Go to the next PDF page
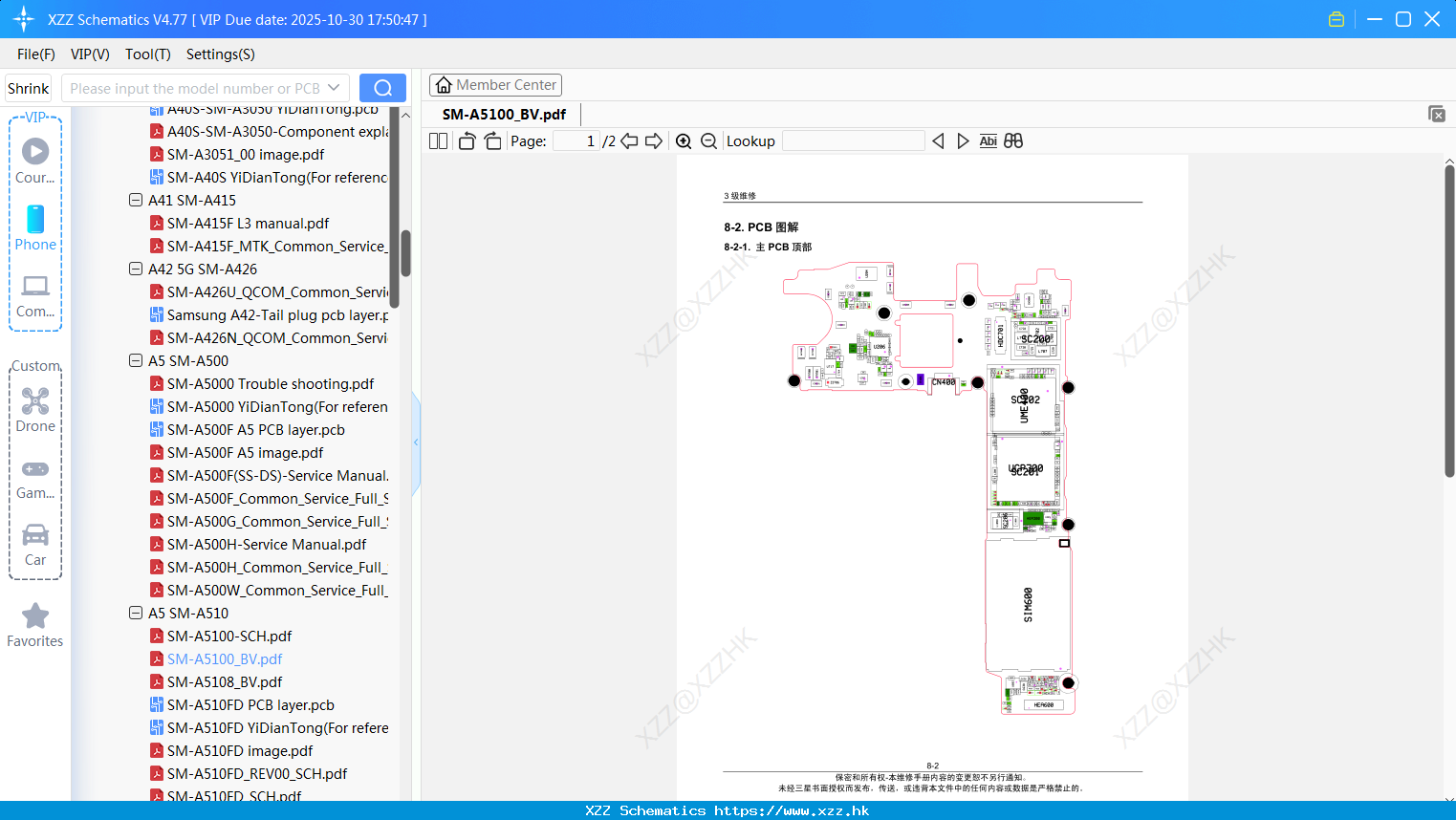1456x820 pixels. coord(654,141)
